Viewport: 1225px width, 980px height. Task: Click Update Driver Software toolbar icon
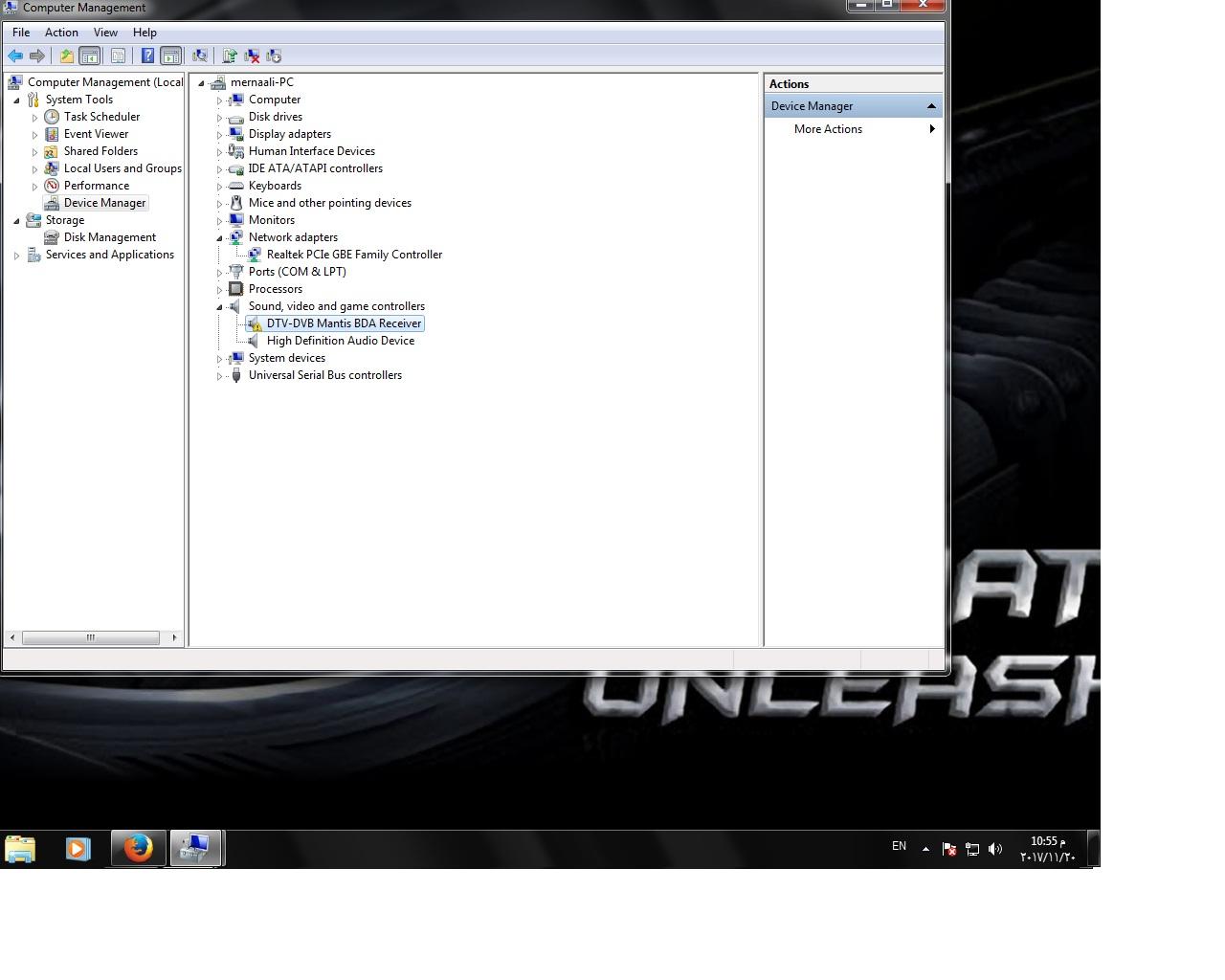230,56
